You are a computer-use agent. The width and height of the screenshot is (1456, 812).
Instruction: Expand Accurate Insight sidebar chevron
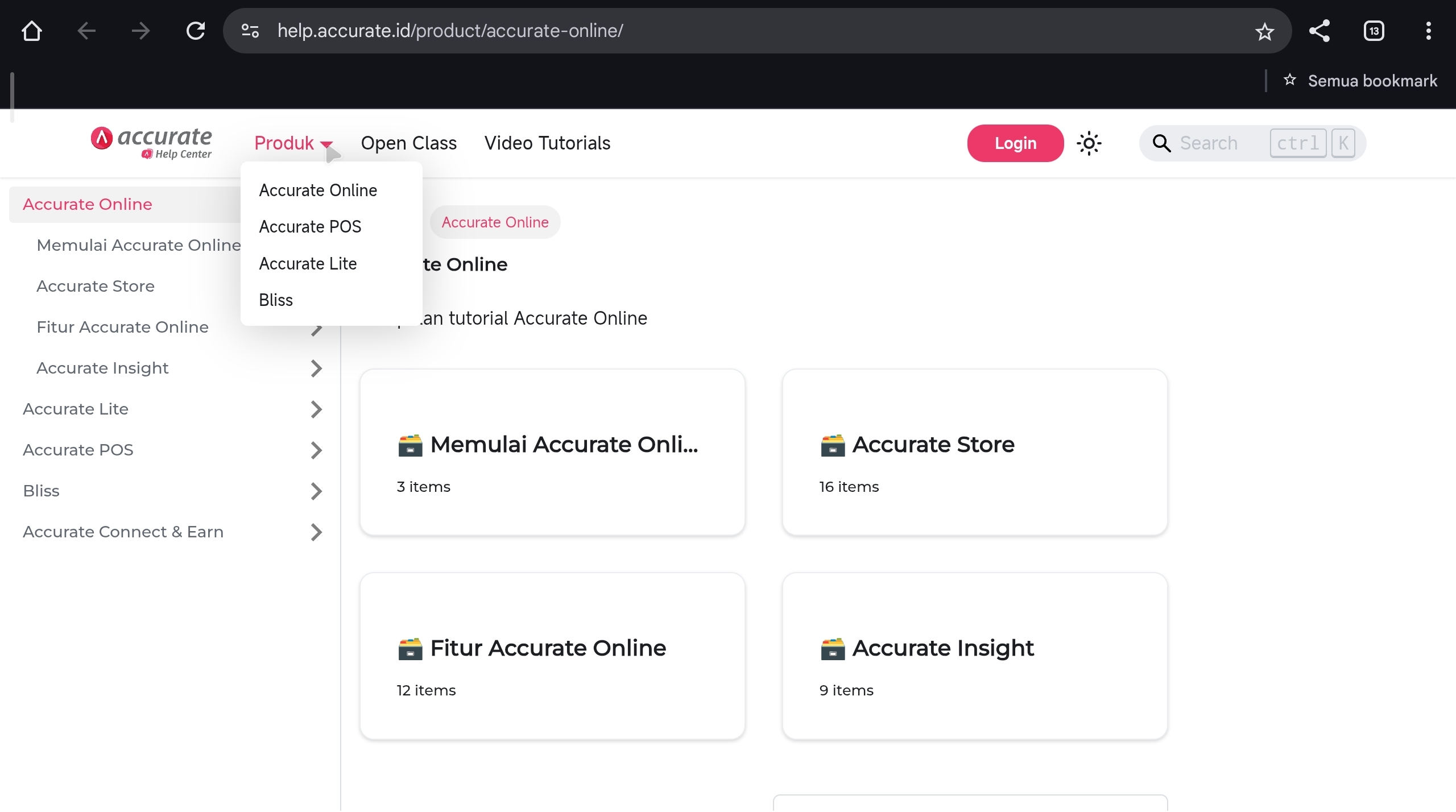[x=316, y=368]
